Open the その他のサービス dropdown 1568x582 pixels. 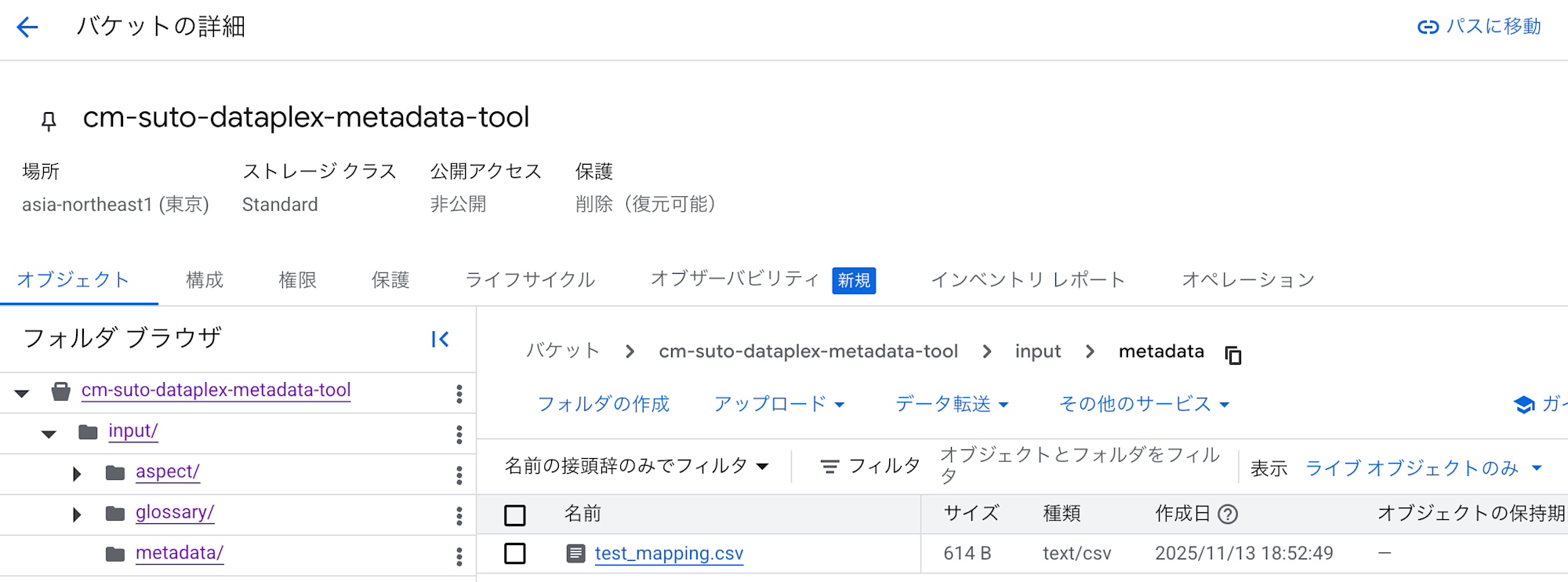1145,404
